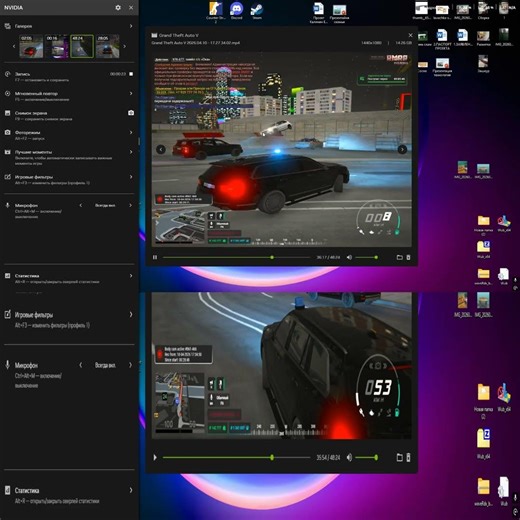Play the video stopped at 35:54
The height and width of the screenshot is (520, 520).
pos(155,458)
